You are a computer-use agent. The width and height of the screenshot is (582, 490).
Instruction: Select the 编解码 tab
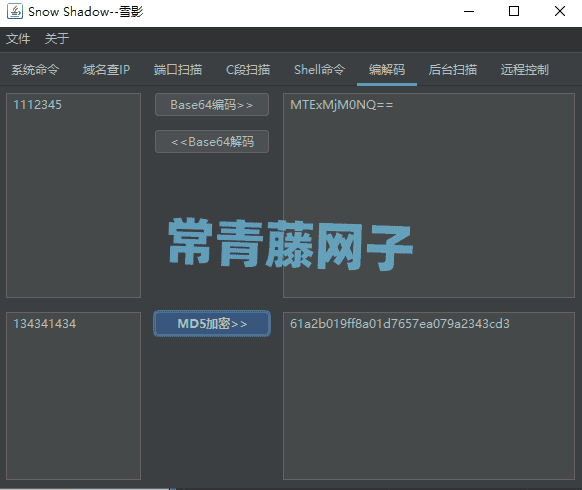click(387, 70)
